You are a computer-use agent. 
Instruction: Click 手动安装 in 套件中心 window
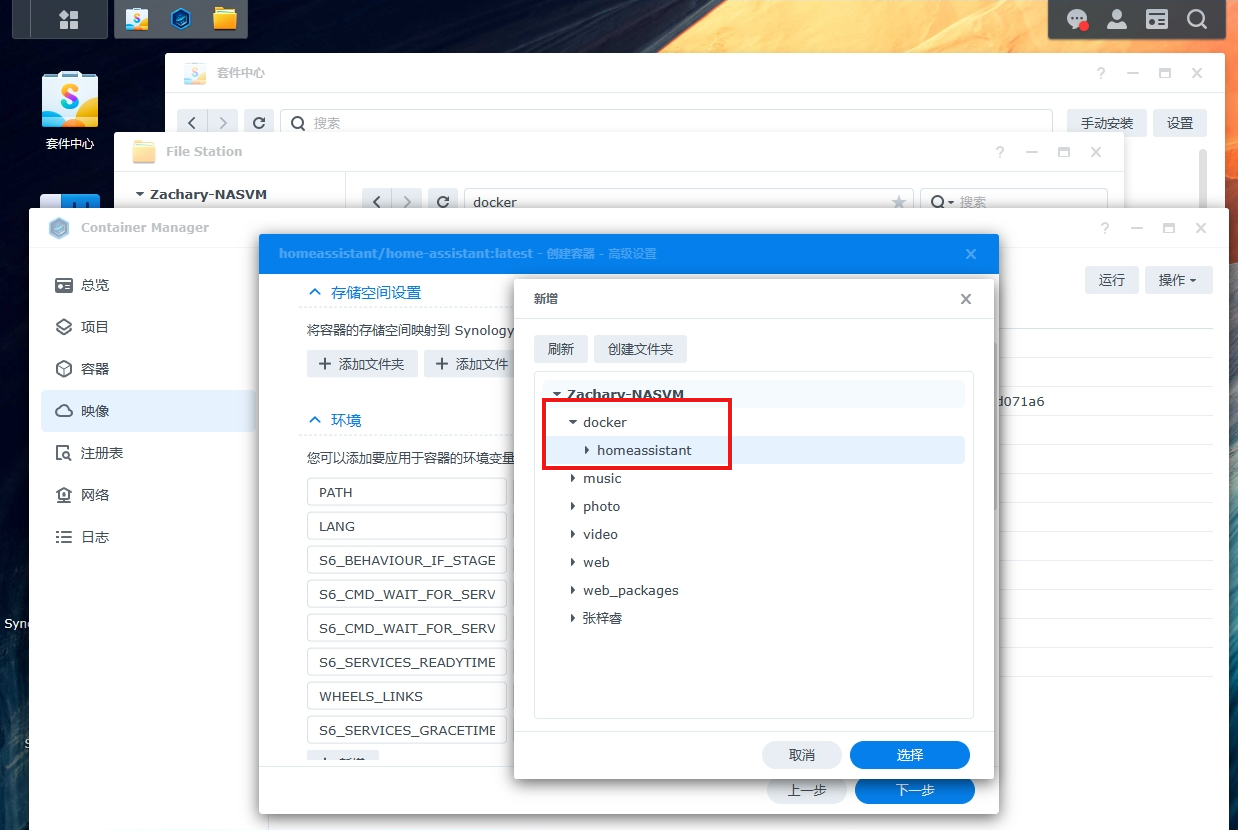pyautogui.click(x=1107, y=123)
